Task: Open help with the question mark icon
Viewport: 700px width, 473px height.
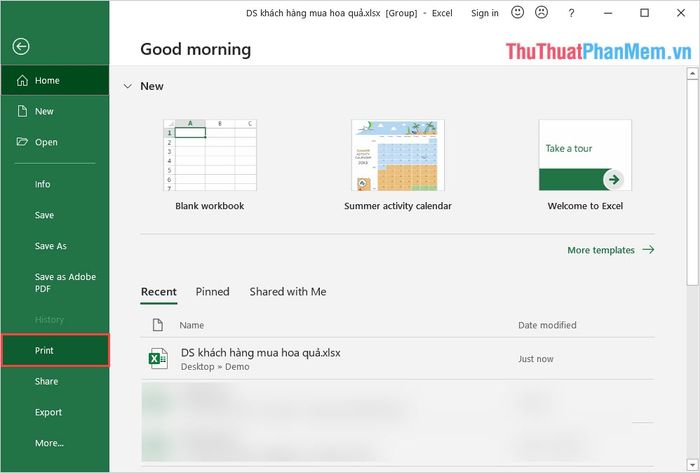Action: (571, 13)
